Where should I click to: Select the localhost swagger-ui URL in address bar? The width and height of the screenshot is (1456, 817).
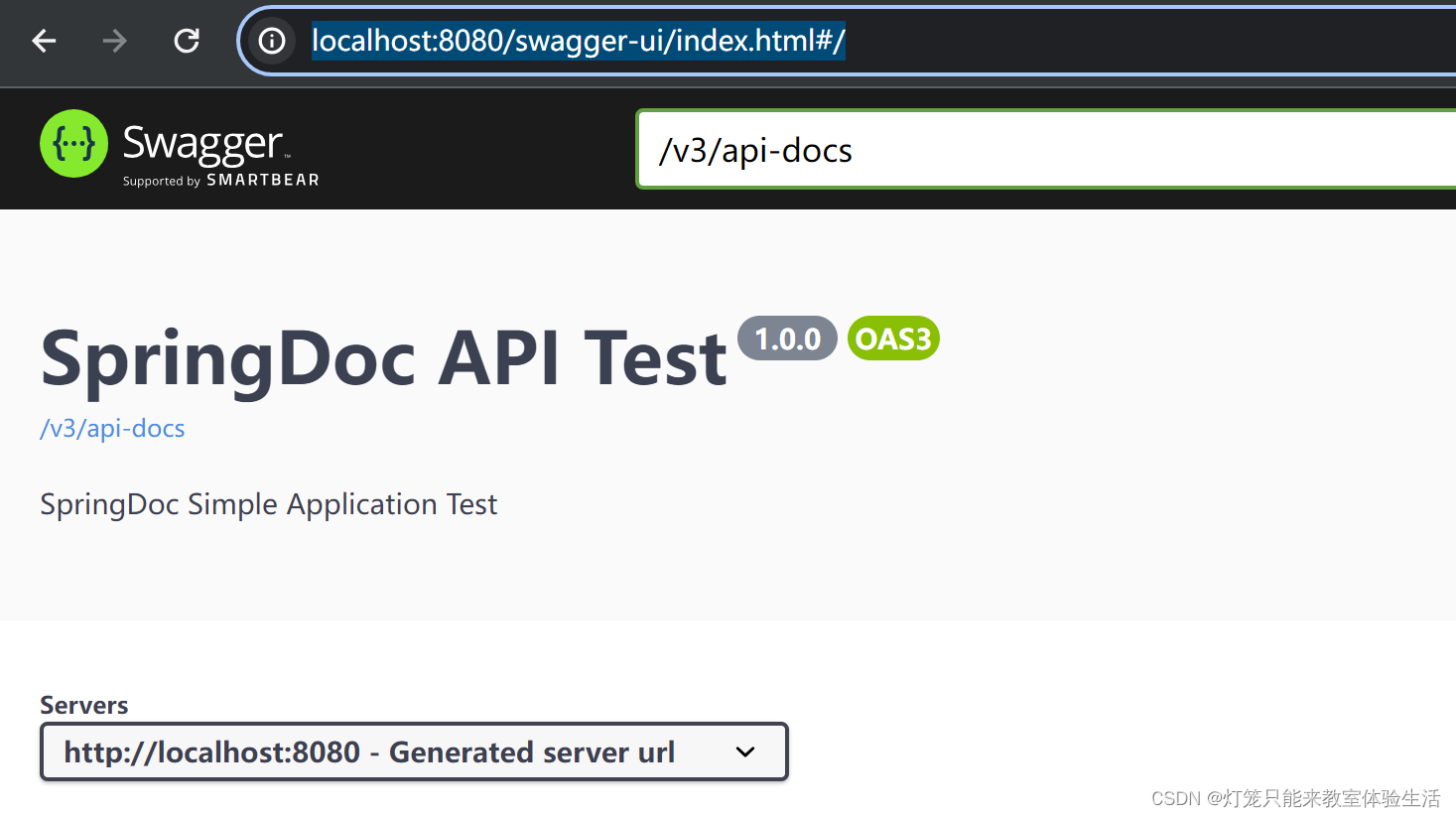point(579,41)
